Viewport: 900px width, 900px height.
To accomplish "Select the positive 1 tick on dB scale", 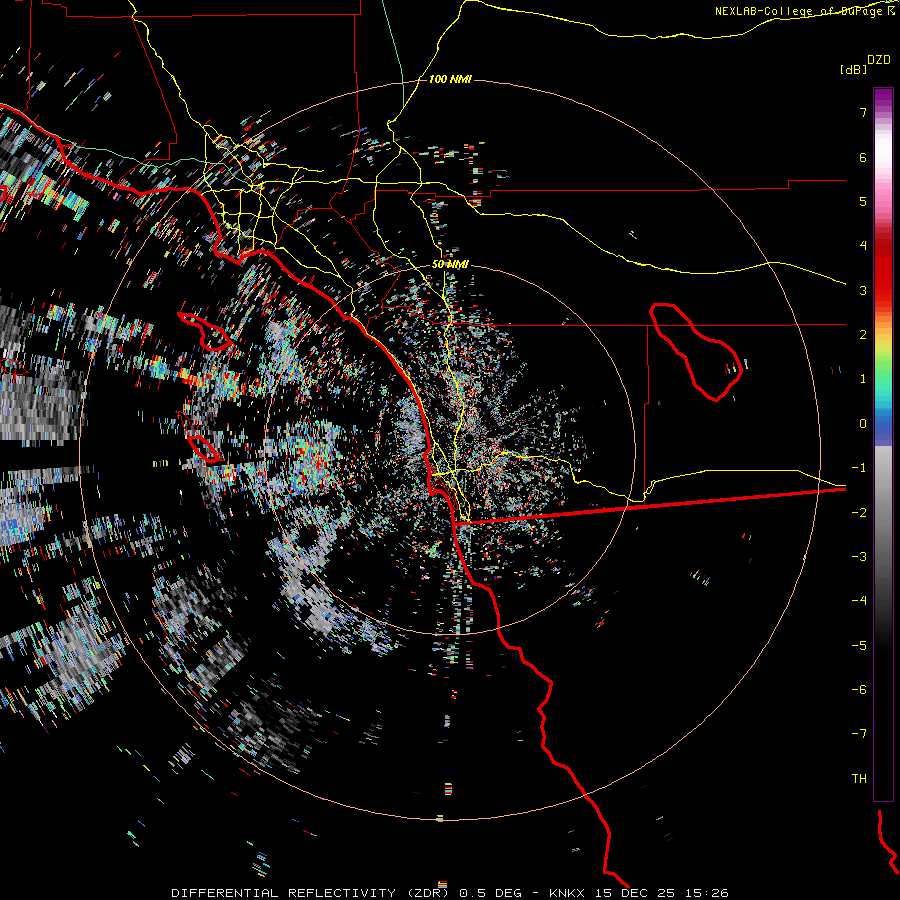I will 863,379.
